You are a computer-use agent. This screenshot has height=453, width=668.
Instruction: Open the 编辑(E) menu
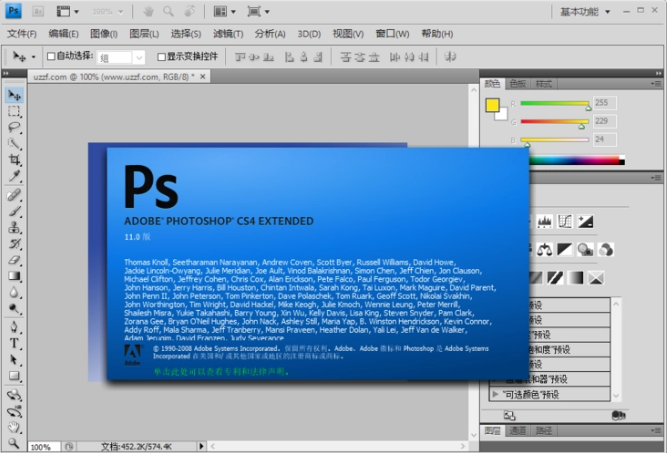(63, 34)
